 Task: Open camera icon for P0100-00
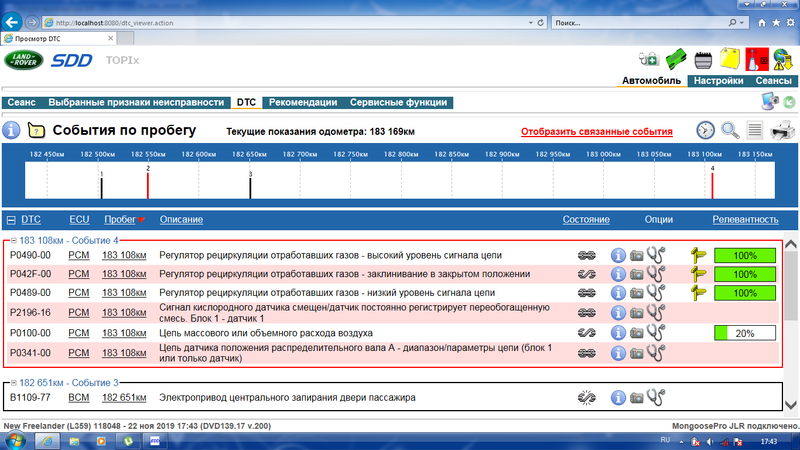point(636,333)
